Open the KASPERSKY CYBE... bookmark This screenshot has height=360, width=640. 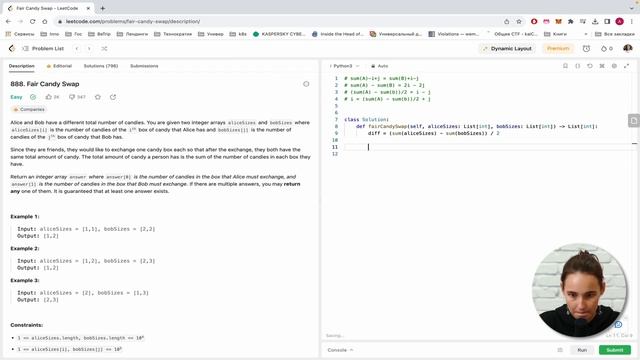pyautogui.click(x=279, y=34)
